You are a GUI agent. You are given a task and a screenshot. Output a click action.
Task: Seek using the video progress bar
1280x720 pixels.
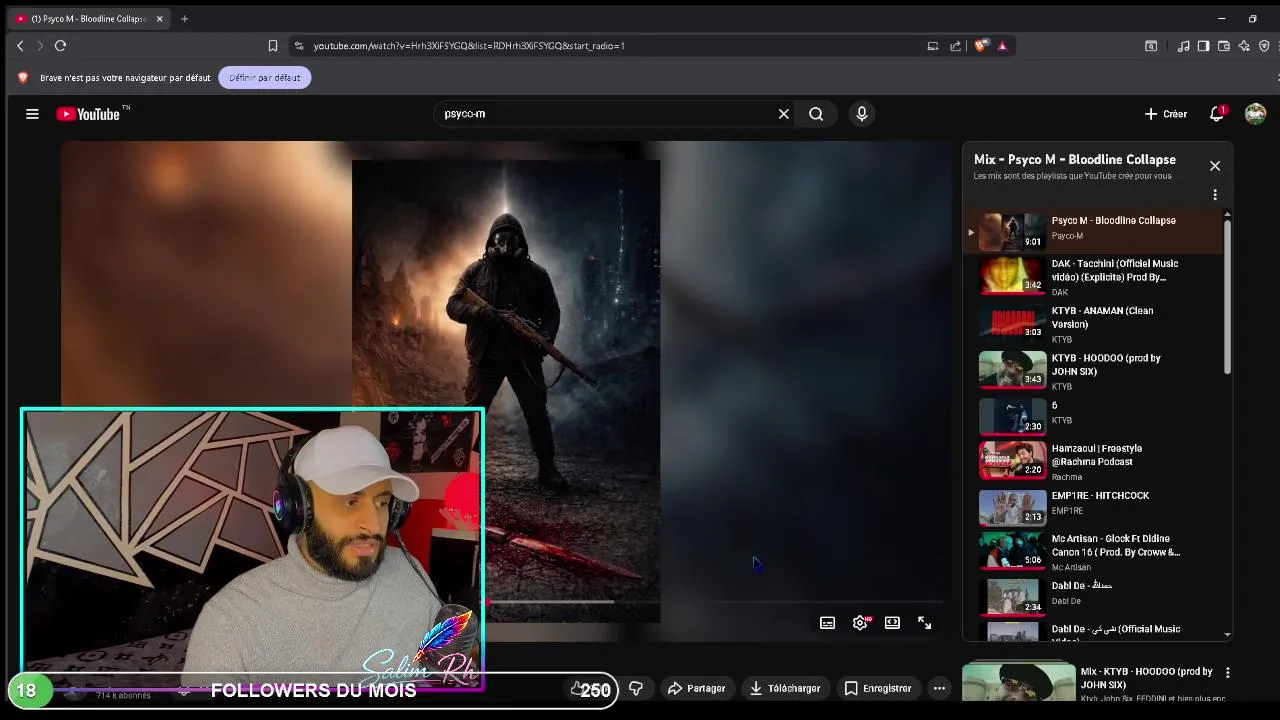click(715, 602)
